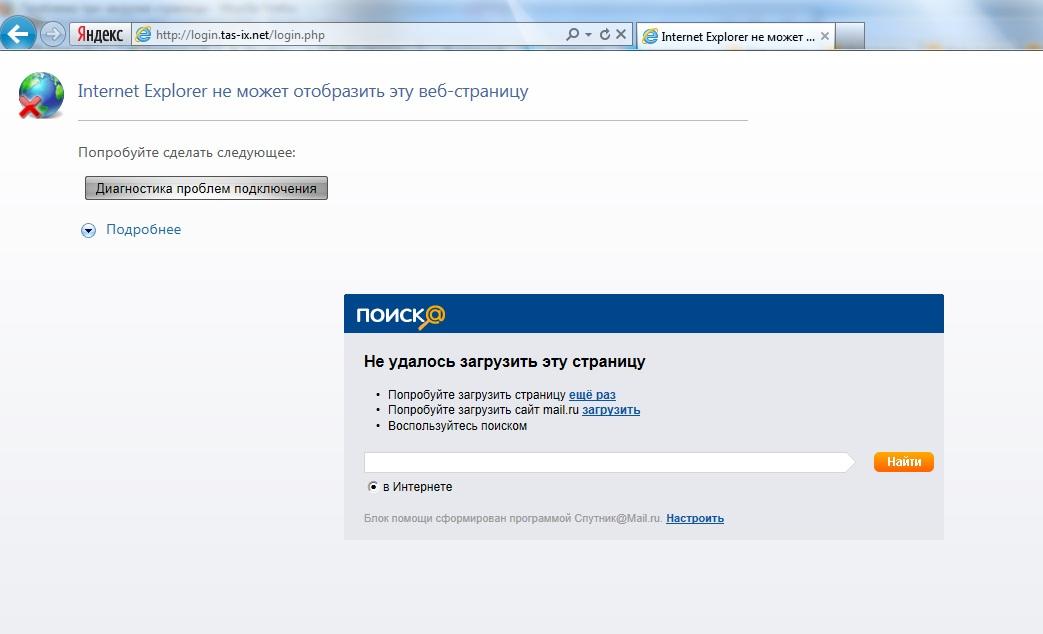The width and height of the screenshot is (1043, 634).
Task: Click 'Диагностика проблем подключения' button
Action: (x=206, y=188)
